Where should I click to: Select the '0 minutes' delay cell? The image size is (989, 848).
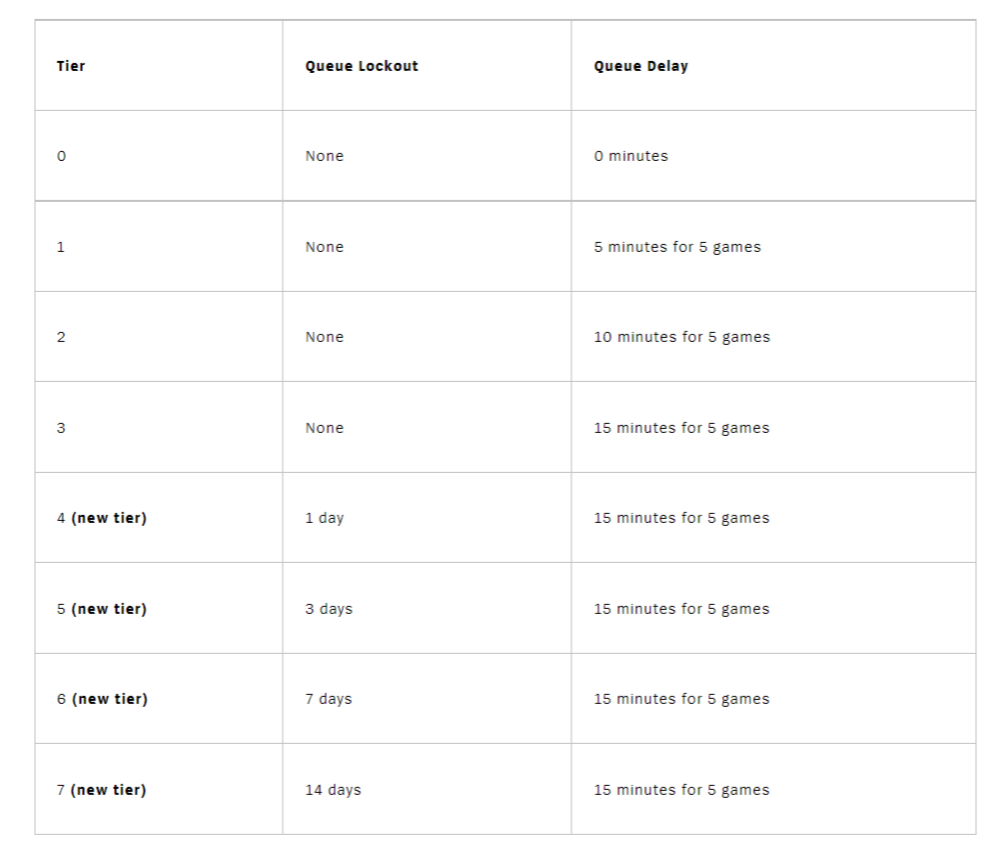pyautogui.click(x=773, y=156)
